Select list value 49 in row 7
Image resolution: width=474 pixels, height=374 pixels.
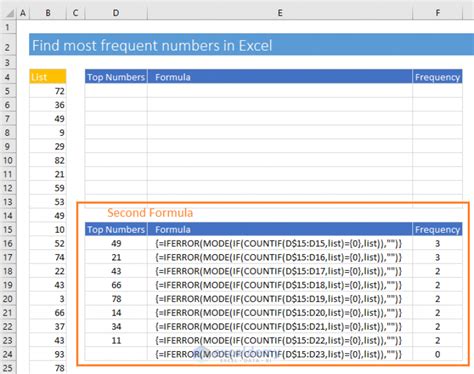48,118
